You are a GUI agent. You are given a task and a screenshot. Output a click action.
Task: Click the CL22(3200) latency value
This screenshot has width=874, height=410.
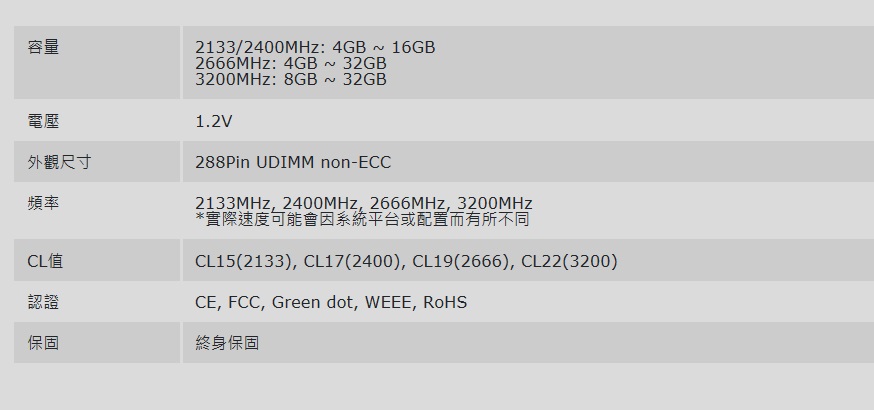point(569,261)
